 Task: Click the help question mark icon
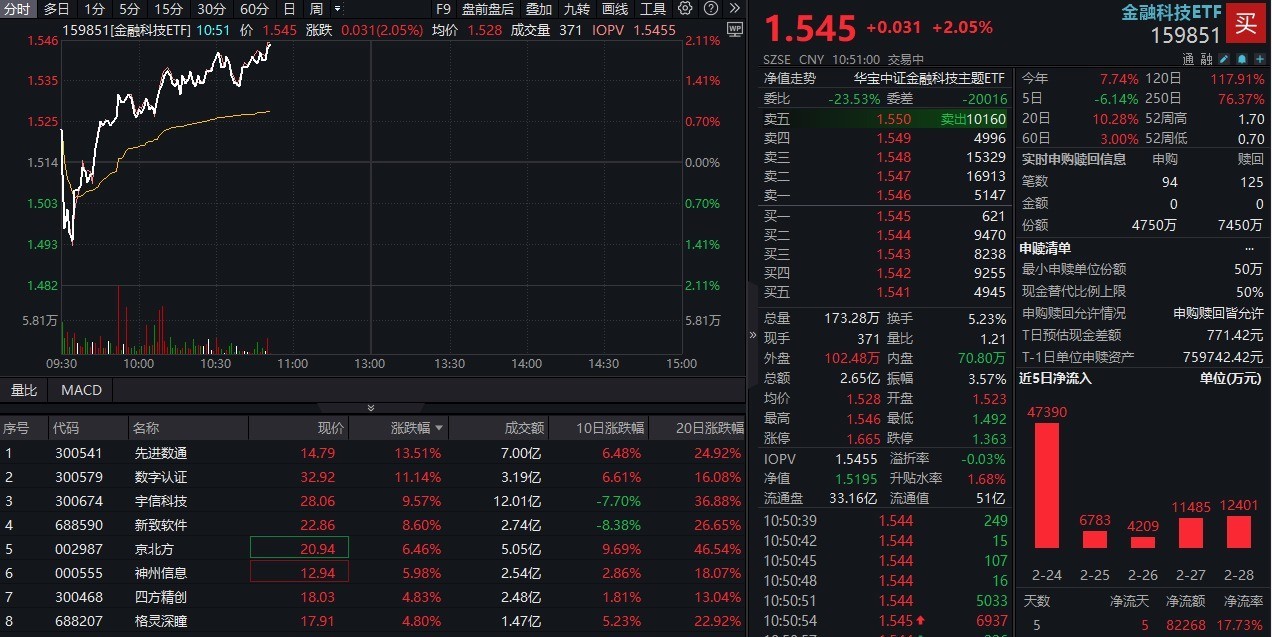coord(709,9)
